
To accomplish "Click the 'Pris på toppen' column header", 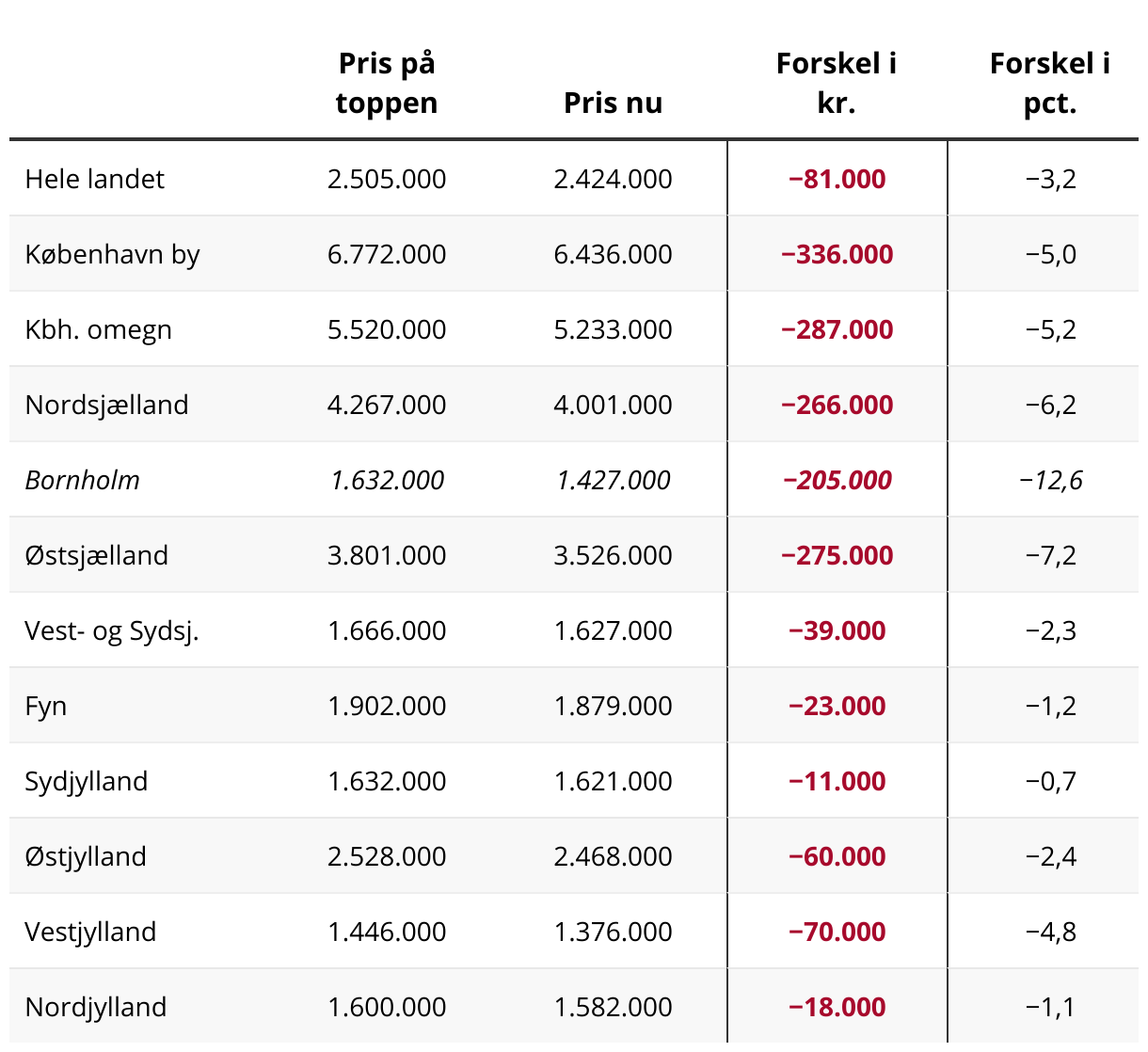I will (x=387, y=84).
